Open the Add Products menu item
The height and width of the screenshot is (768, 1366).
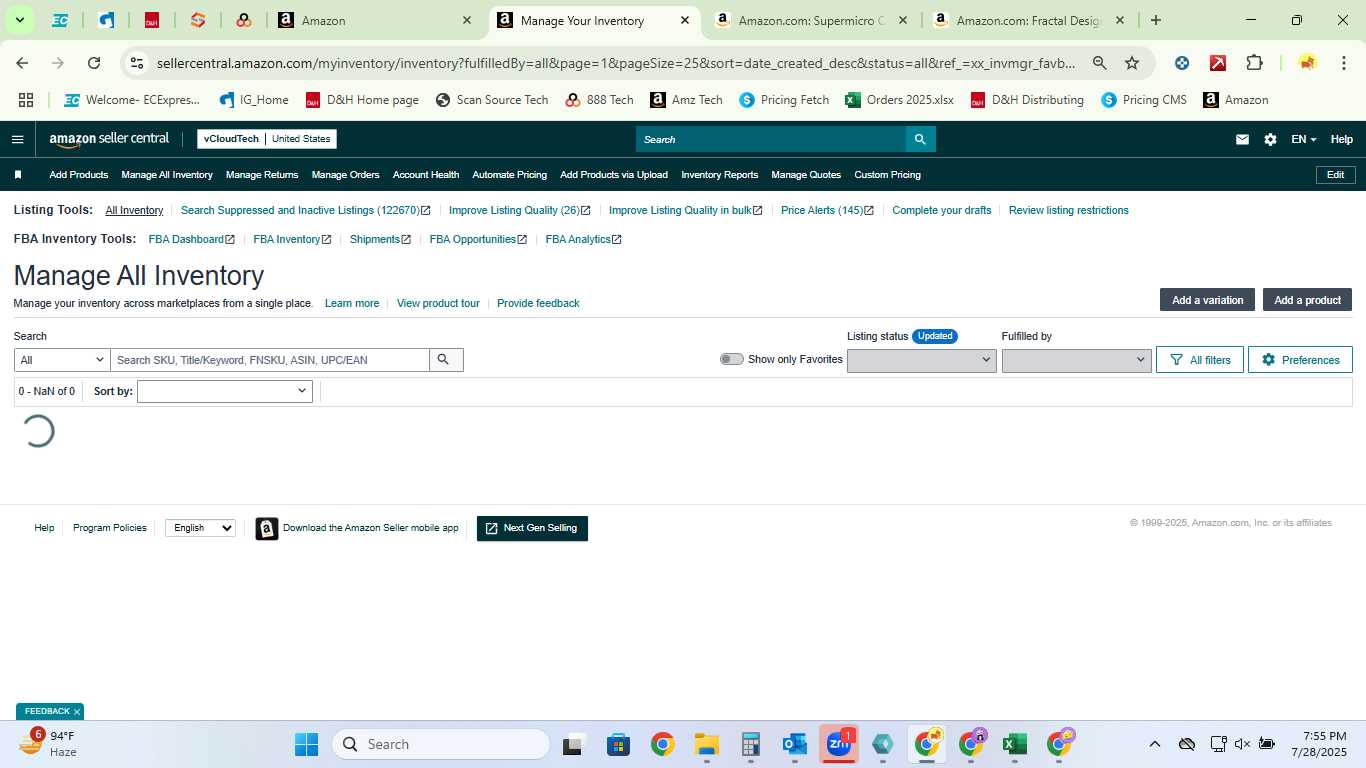[x=79, y=175]
